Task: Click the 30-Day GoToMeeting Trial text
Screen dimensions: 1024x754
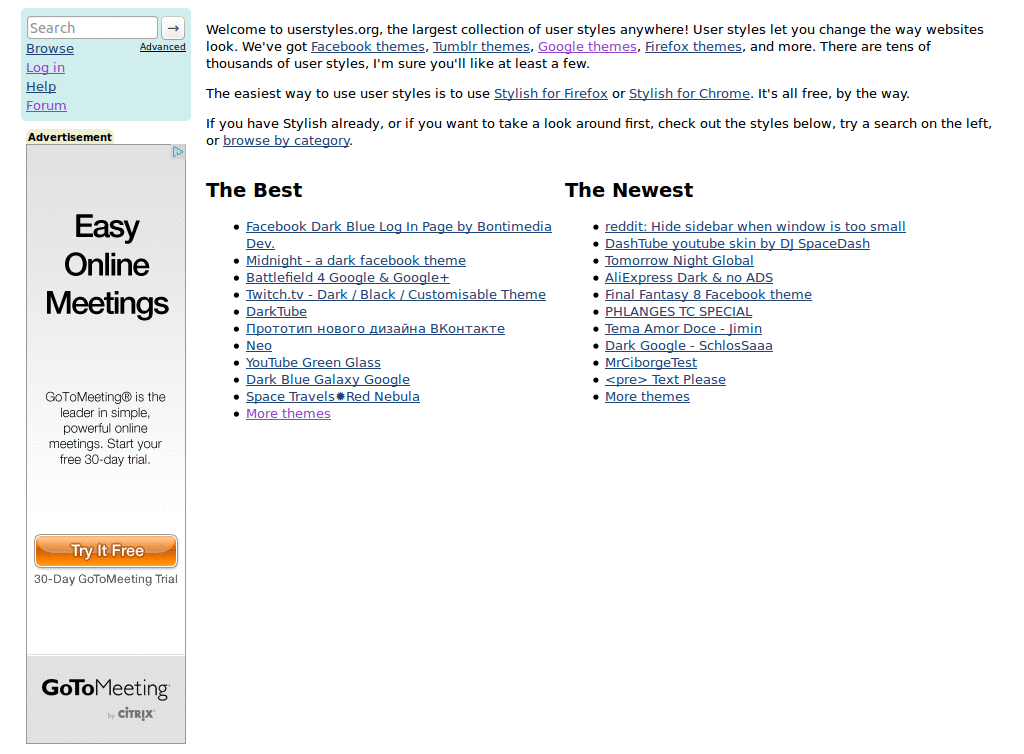Action: (106, 579)
